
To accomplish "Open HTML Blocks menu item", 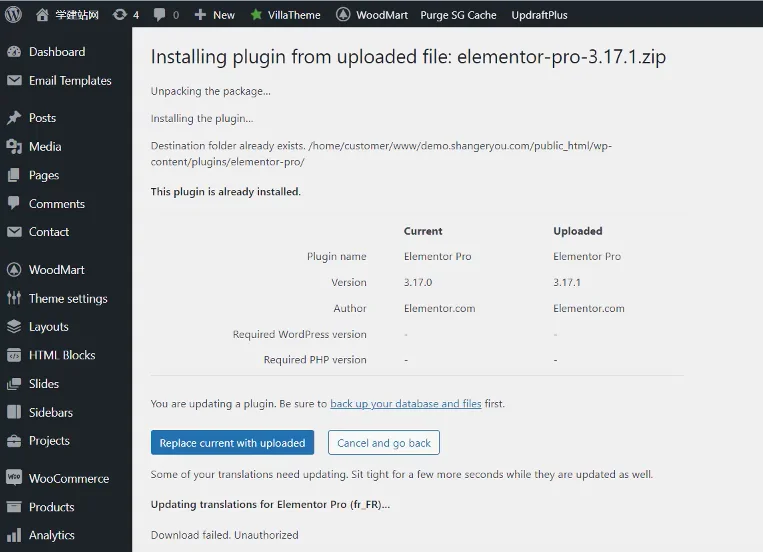I will (62, 355).
